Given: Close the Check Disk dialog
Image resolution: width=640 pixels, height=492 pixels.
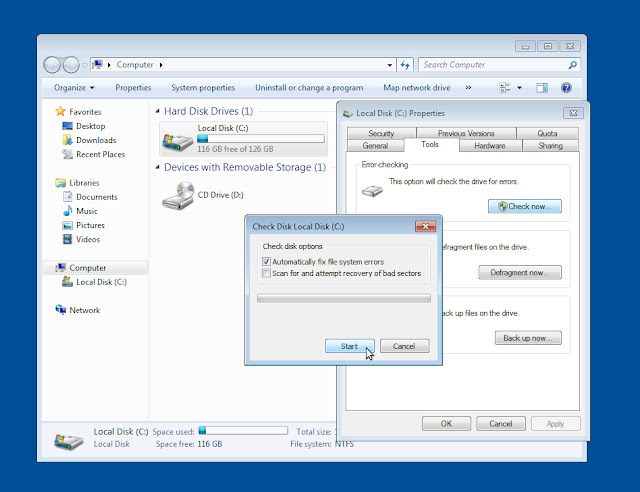Looking at the screenshot, I should pos(425,226).
